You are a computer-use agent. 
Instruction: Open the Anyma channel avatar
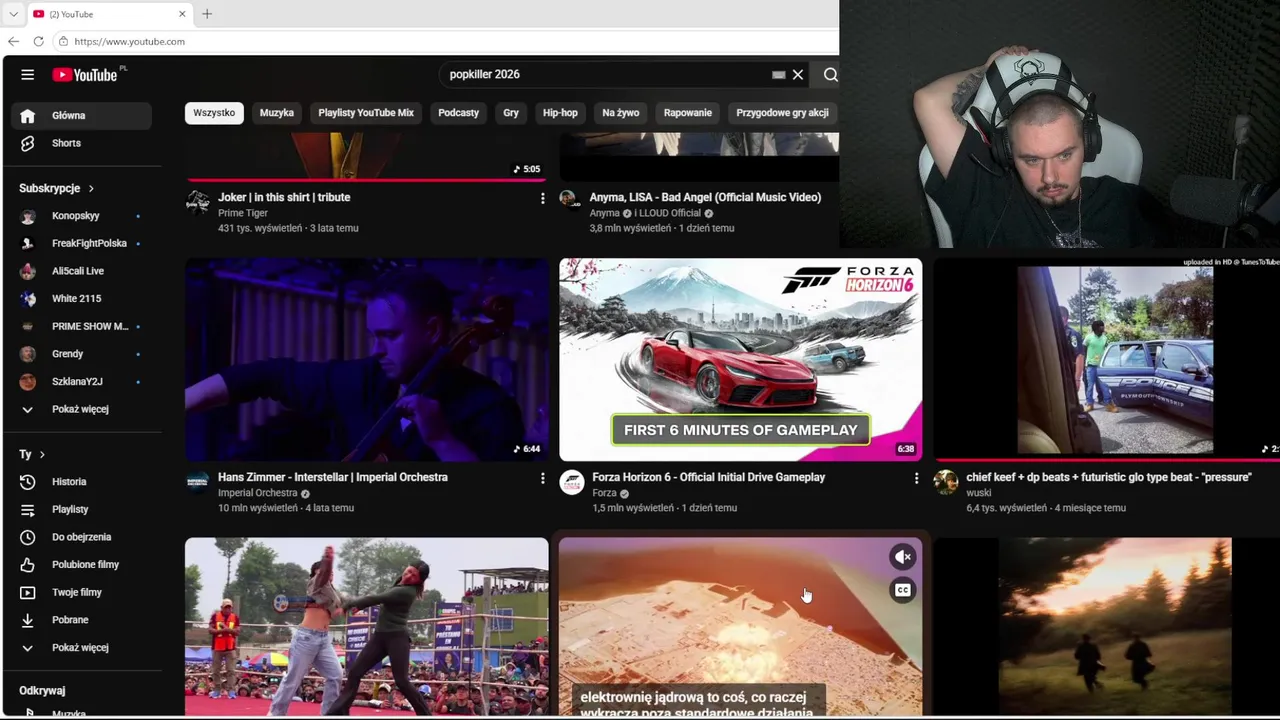pos(568,198)
